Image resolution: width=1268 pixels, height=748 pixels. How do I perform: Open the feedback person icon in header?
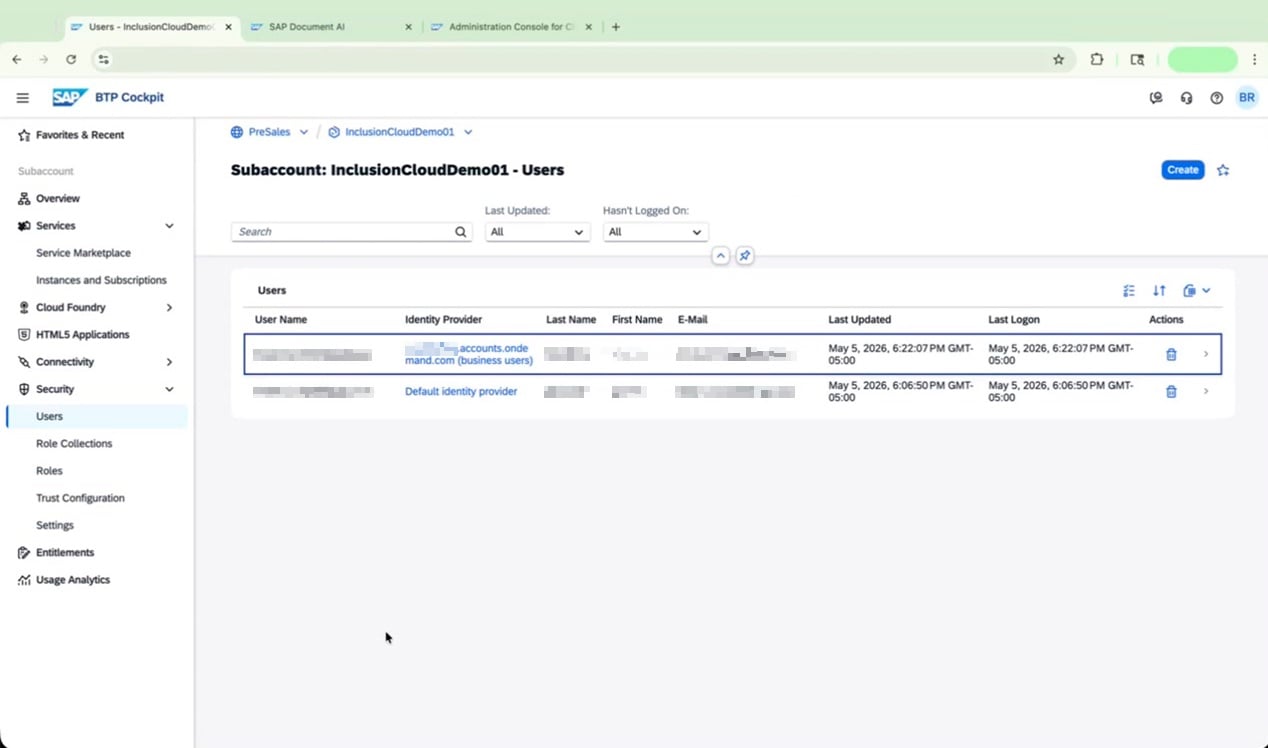(1156, 98)
